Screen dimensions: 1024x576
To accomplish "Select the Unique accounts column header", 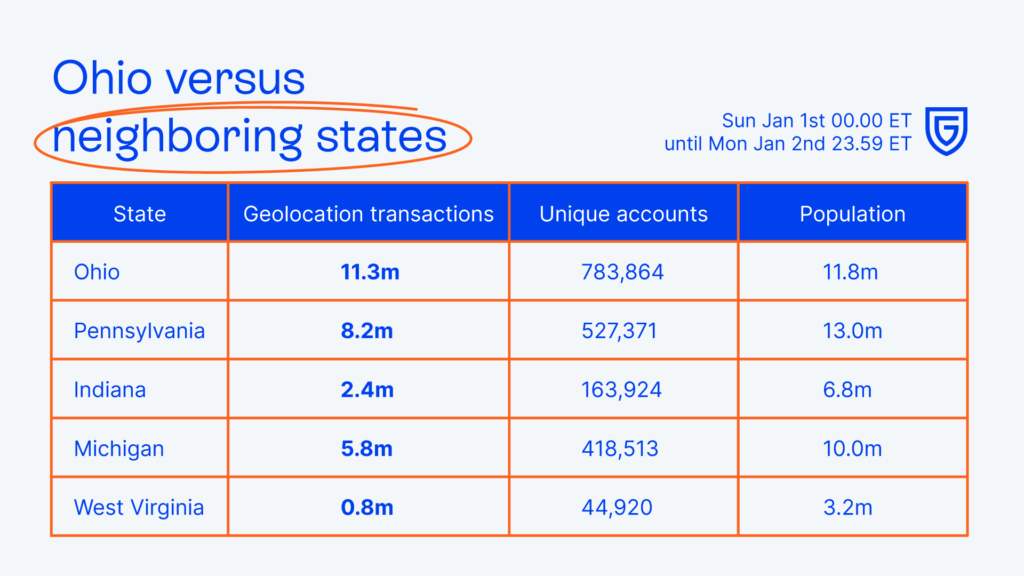I will coord(623,213).
